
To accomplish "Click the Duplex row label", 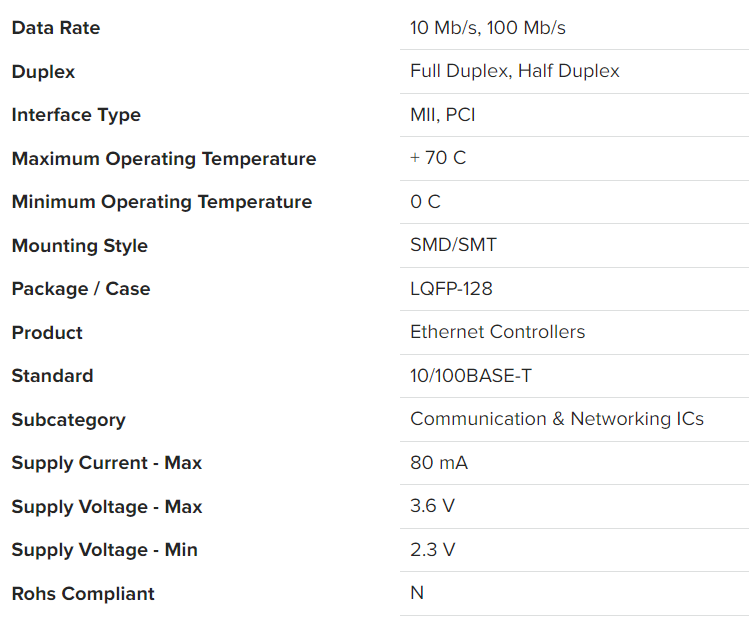I will pos(43,72).
